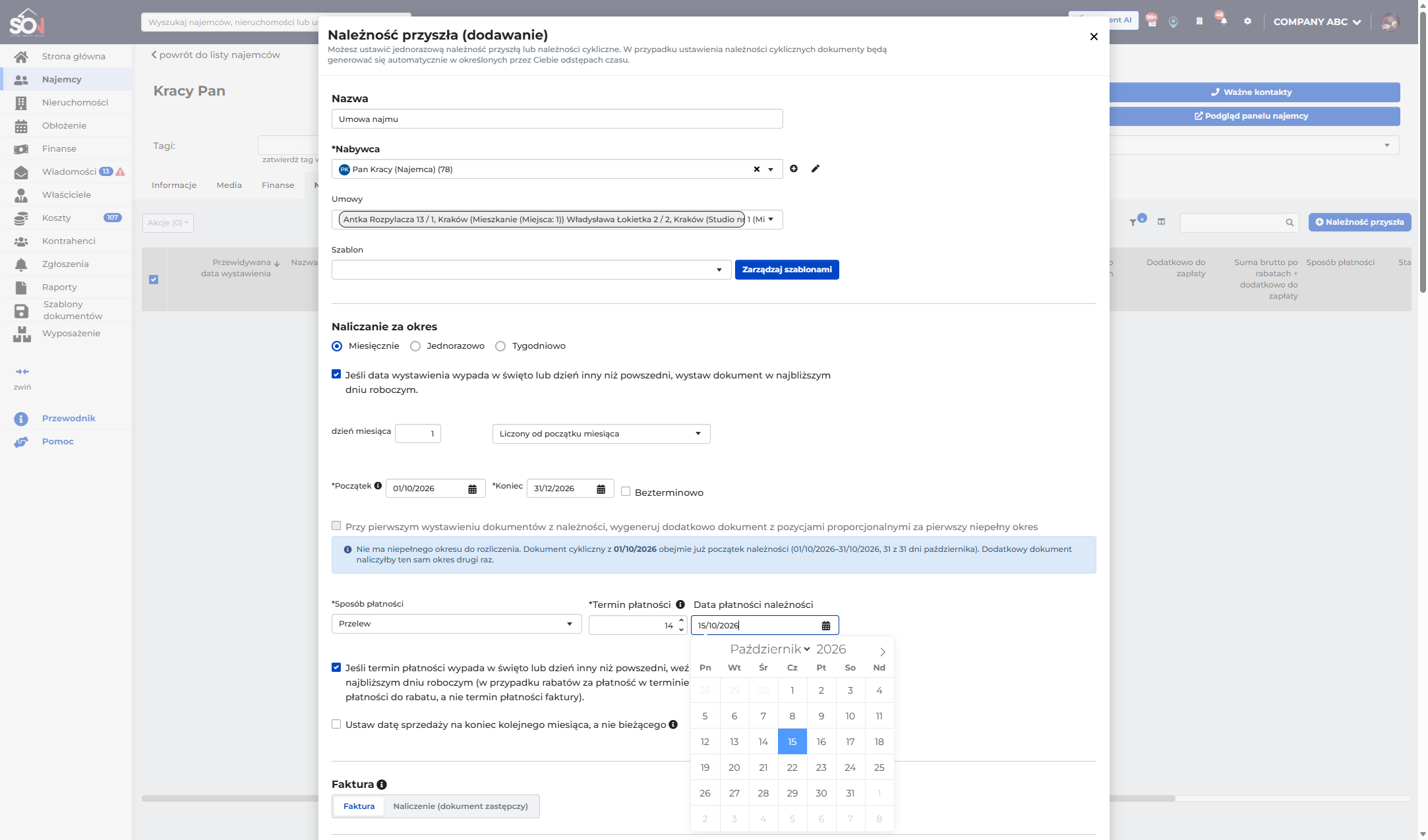Select Miesięcznie radio option
The height and width of the screenshot is (840, 1428).
[337, 346]
